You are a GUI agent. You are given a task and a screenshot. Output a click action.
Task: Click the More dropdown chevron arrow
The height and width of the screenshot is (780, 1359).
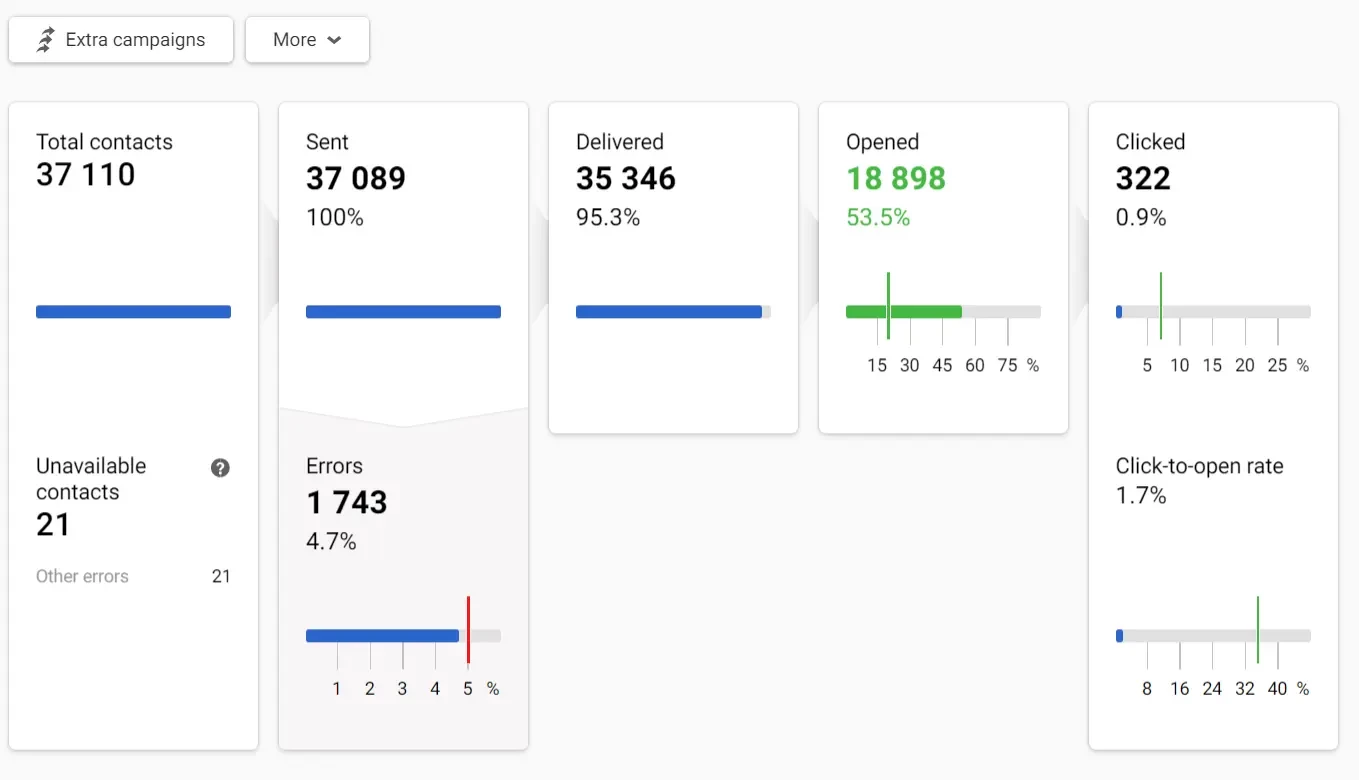tap(334, 40)
